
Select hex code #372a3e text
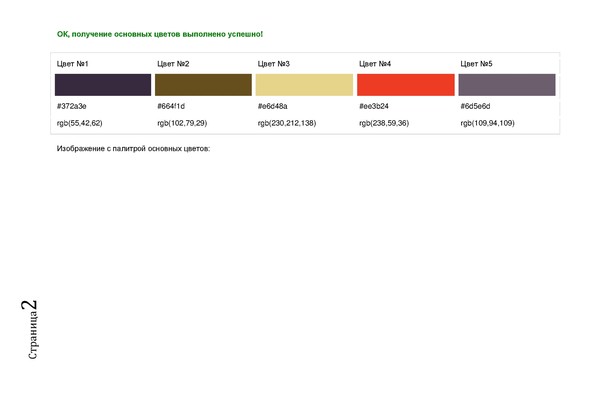(x=72, y=106)
